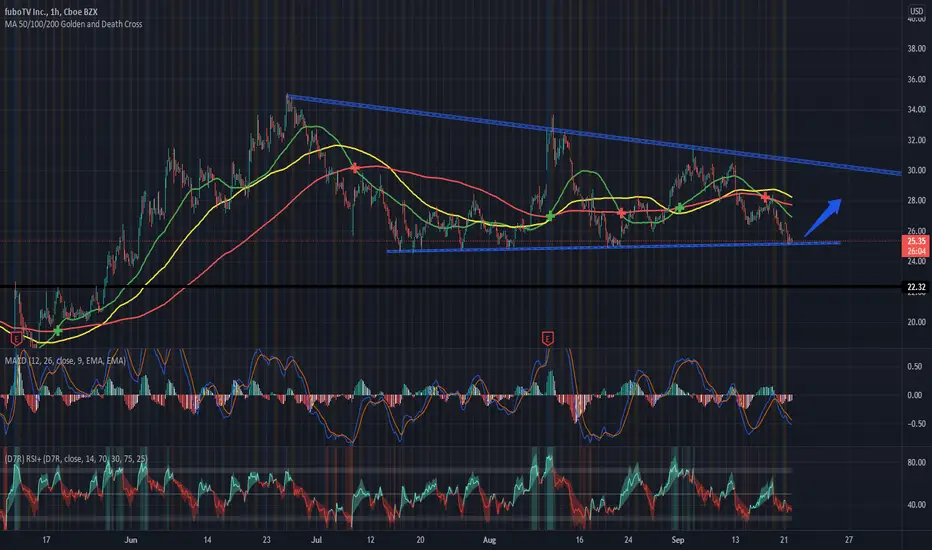Click the 0.50 MACD axis label
This screenshot has height=550, width=932.
[915, 367]
